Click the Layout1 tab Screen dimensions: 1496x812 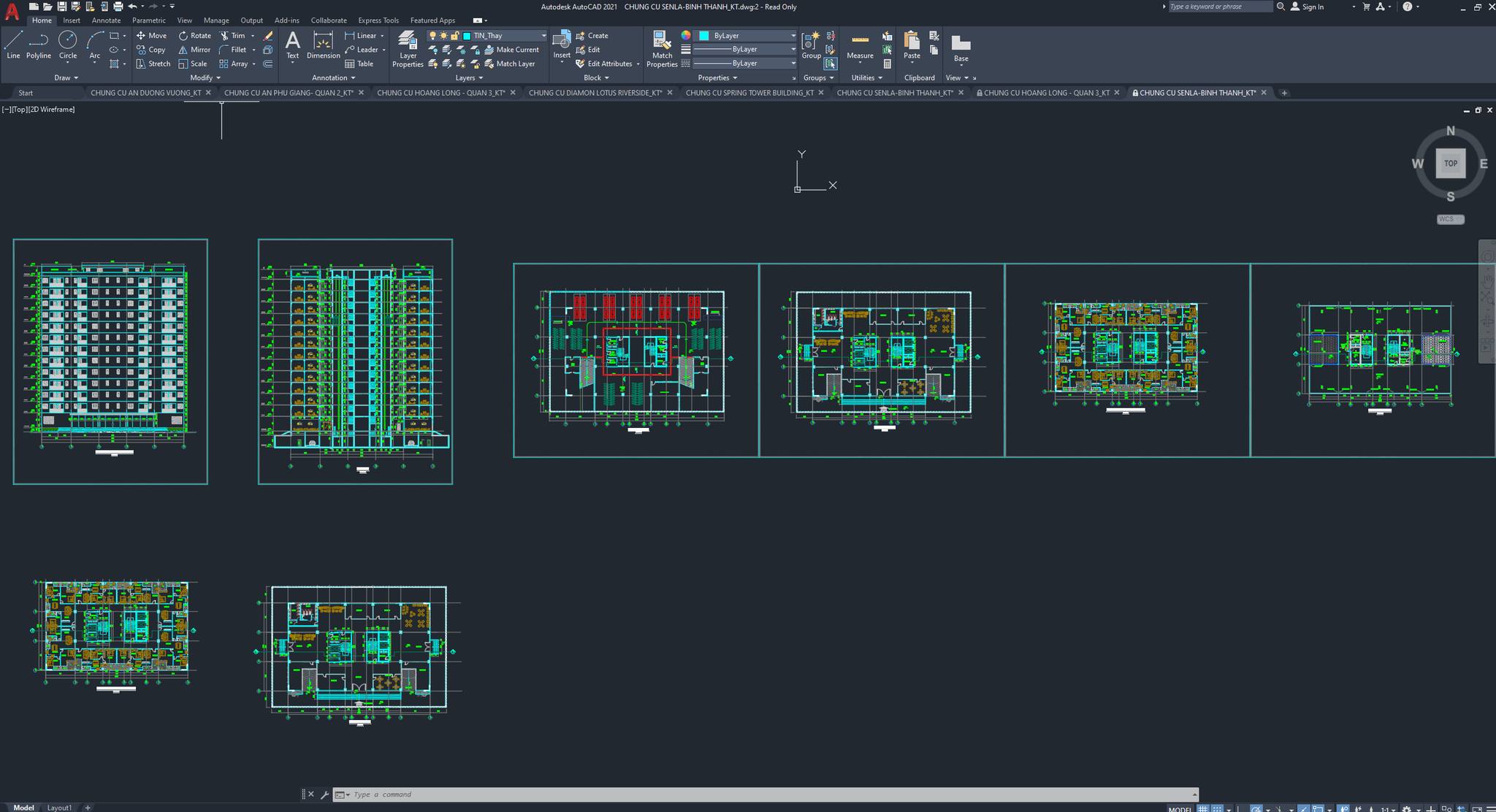pyautogui.click(x=59, y=808)
